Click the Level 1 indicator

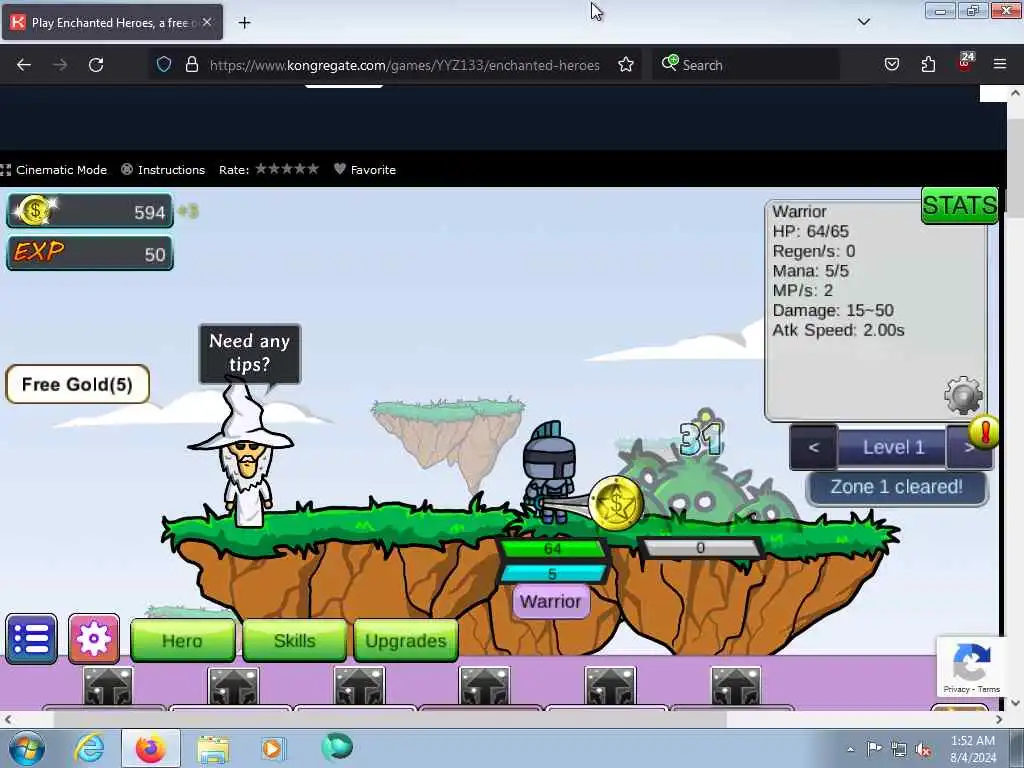pos(892,447)
